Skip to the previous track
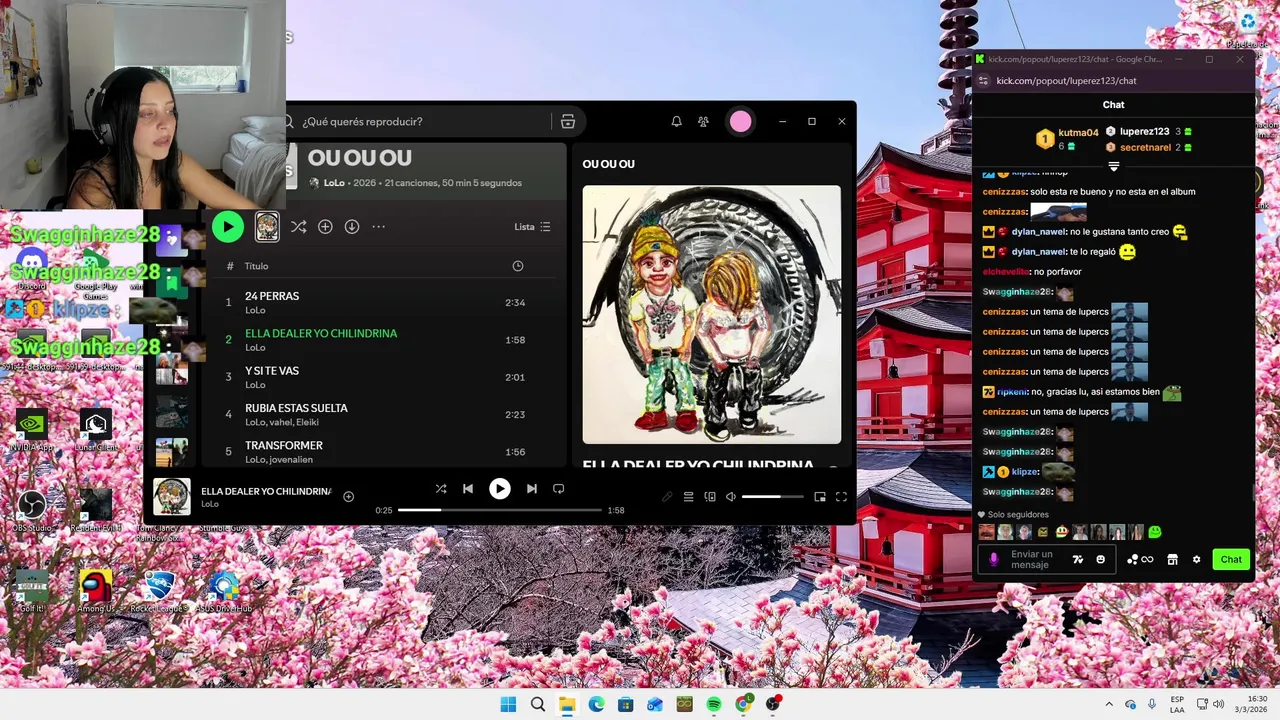The image size is (1280, 720). pos(467,489)
